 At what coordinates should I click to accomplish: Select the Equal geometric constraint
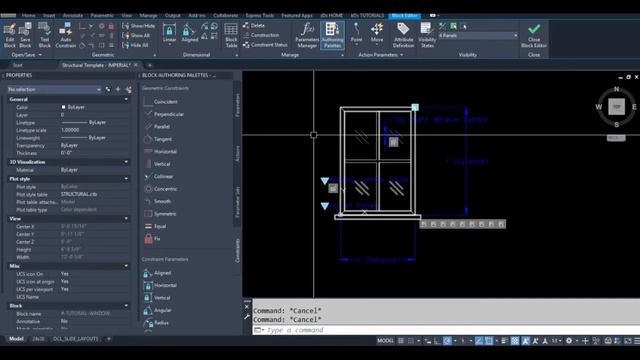(155, 226)
